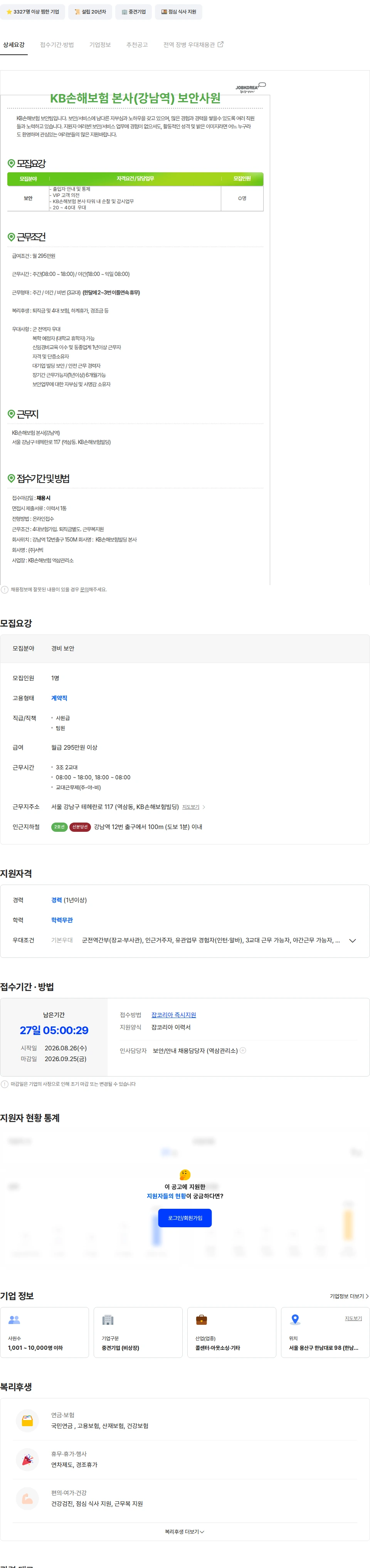Open 지도보기 link in 근무지주소 row

(190, 807)
